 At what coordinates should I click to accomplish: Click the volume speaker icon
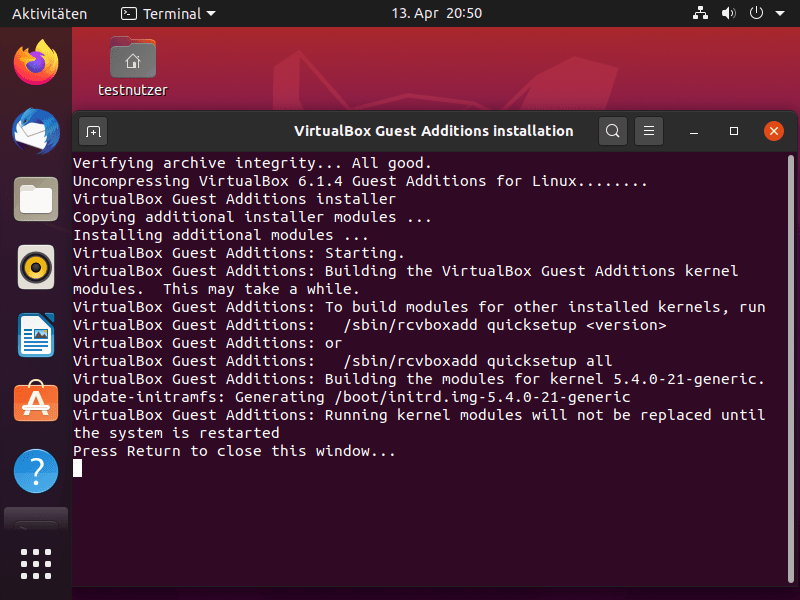click(728, 14)
